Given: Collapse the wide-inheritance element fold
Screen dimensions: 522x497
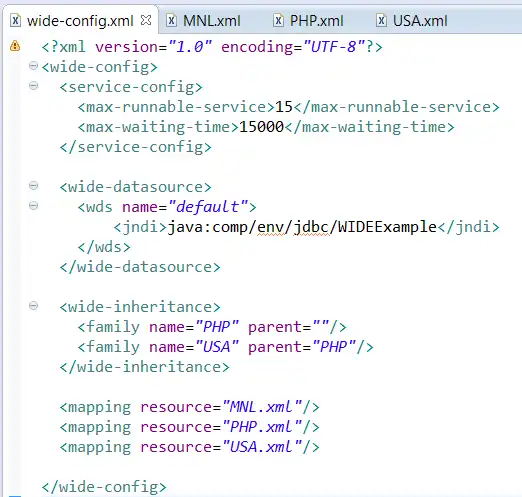Looking at the screenshot, I should [33, 305].
